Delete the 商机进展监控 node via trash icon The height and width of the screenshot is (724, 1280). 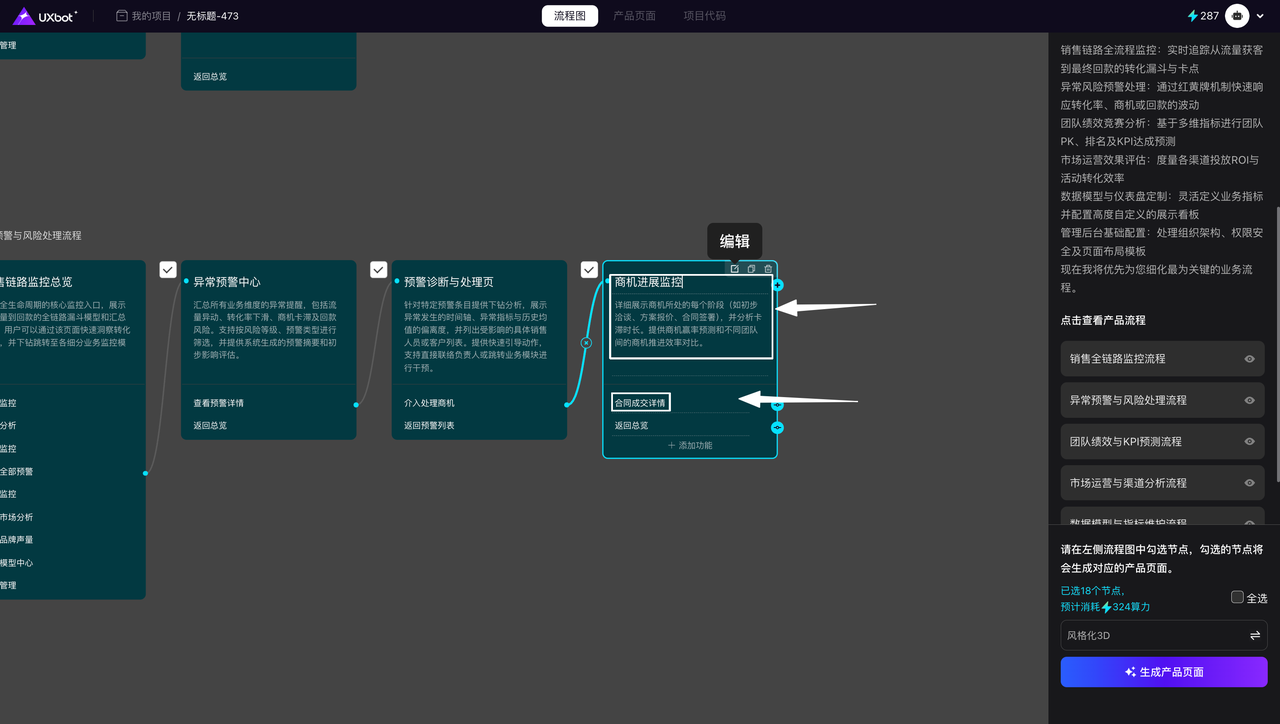pos(768,269)
